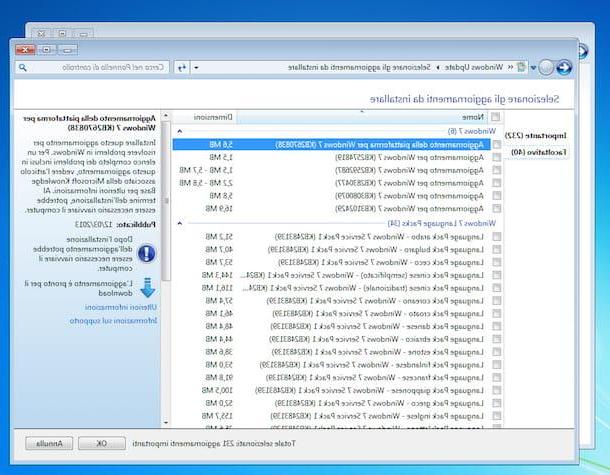The image size is (610, 475).
Task: Click the blue download-ready arrow icon
Action: (x=147, y=288)
